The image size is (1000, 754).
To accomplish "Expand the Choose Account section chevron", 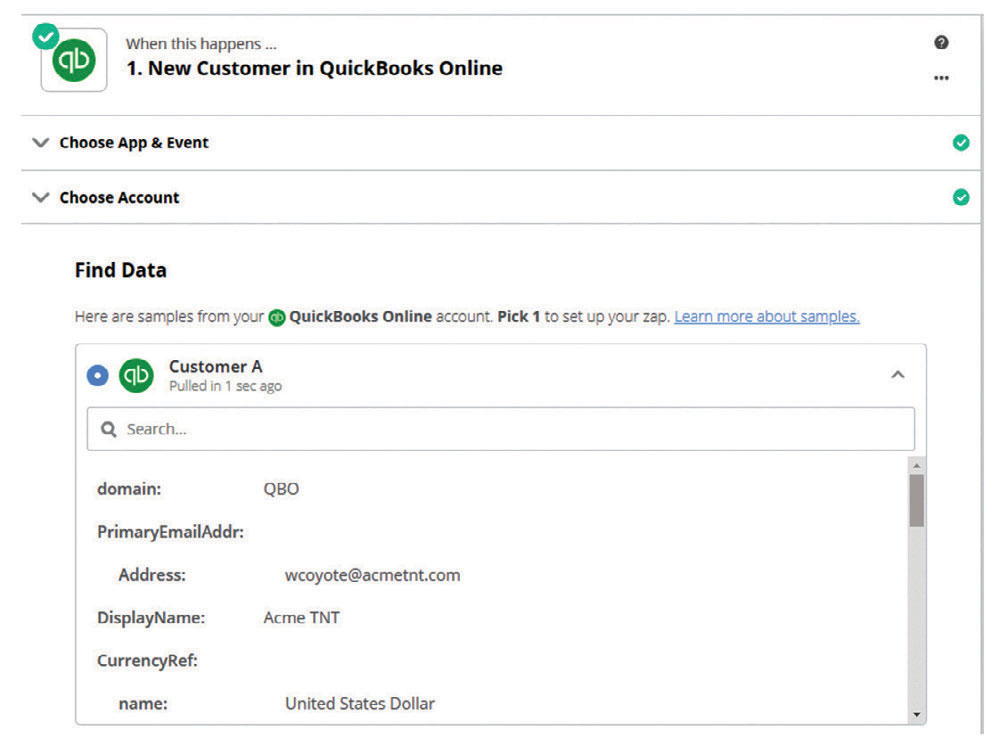I will click(40, 197).
